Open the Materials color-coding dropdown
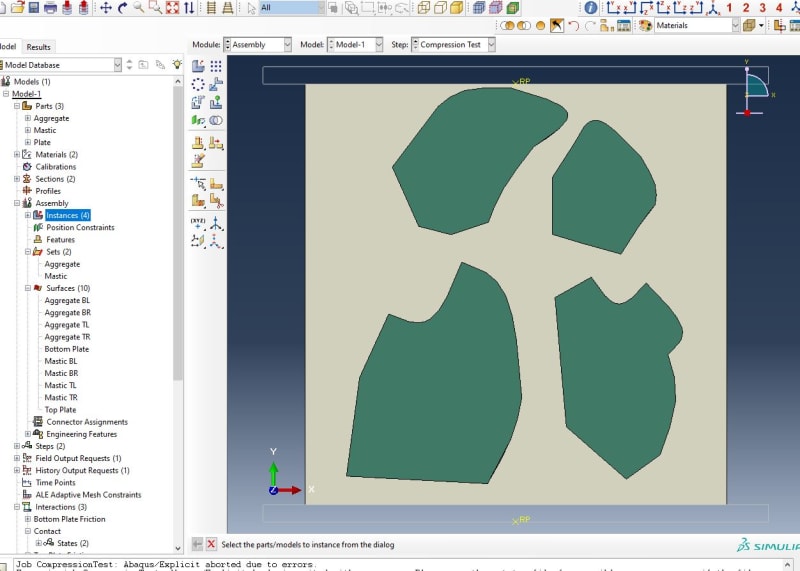 [x=697, y=26]
